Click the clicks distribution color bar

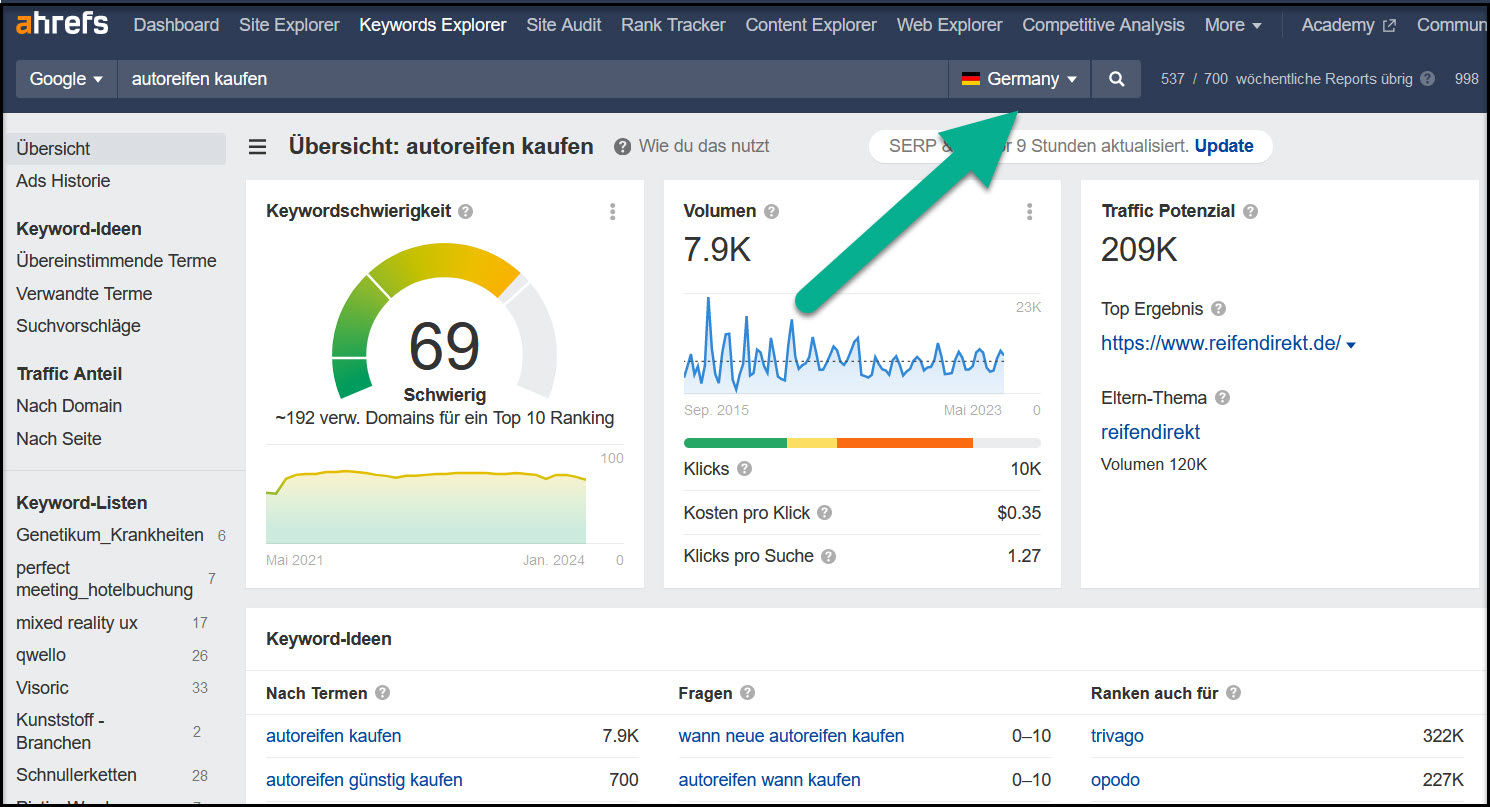(x=862, y=443)
